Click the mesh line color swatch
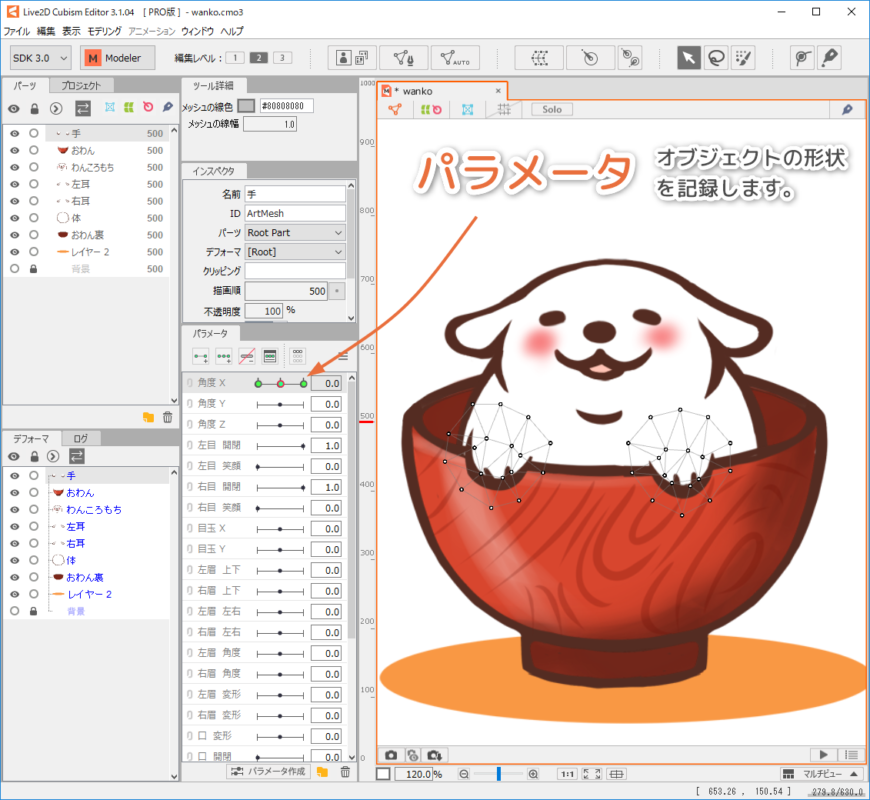This screenshot has height=800, width=870. [246, 106]
